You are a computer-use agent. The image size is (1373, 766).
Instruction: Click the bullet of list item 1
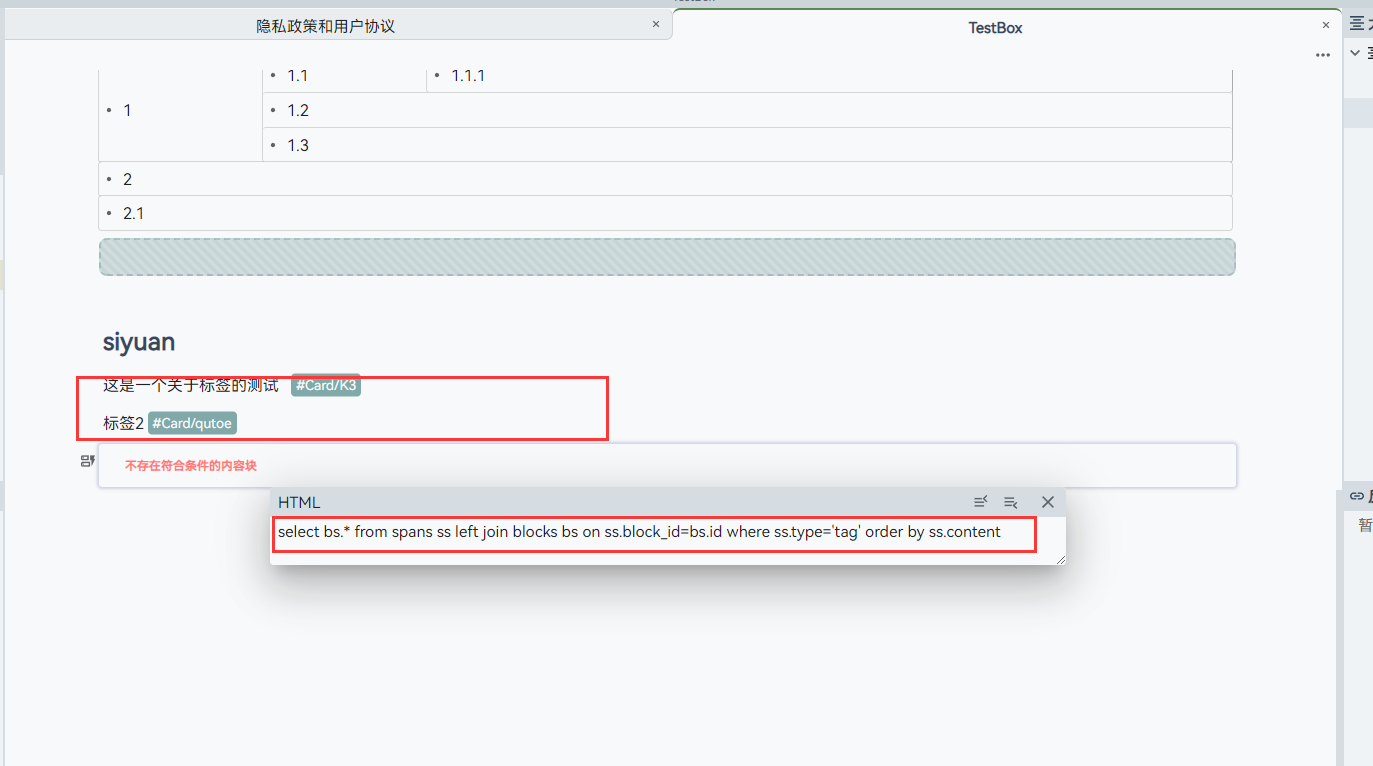coord(111,110)
